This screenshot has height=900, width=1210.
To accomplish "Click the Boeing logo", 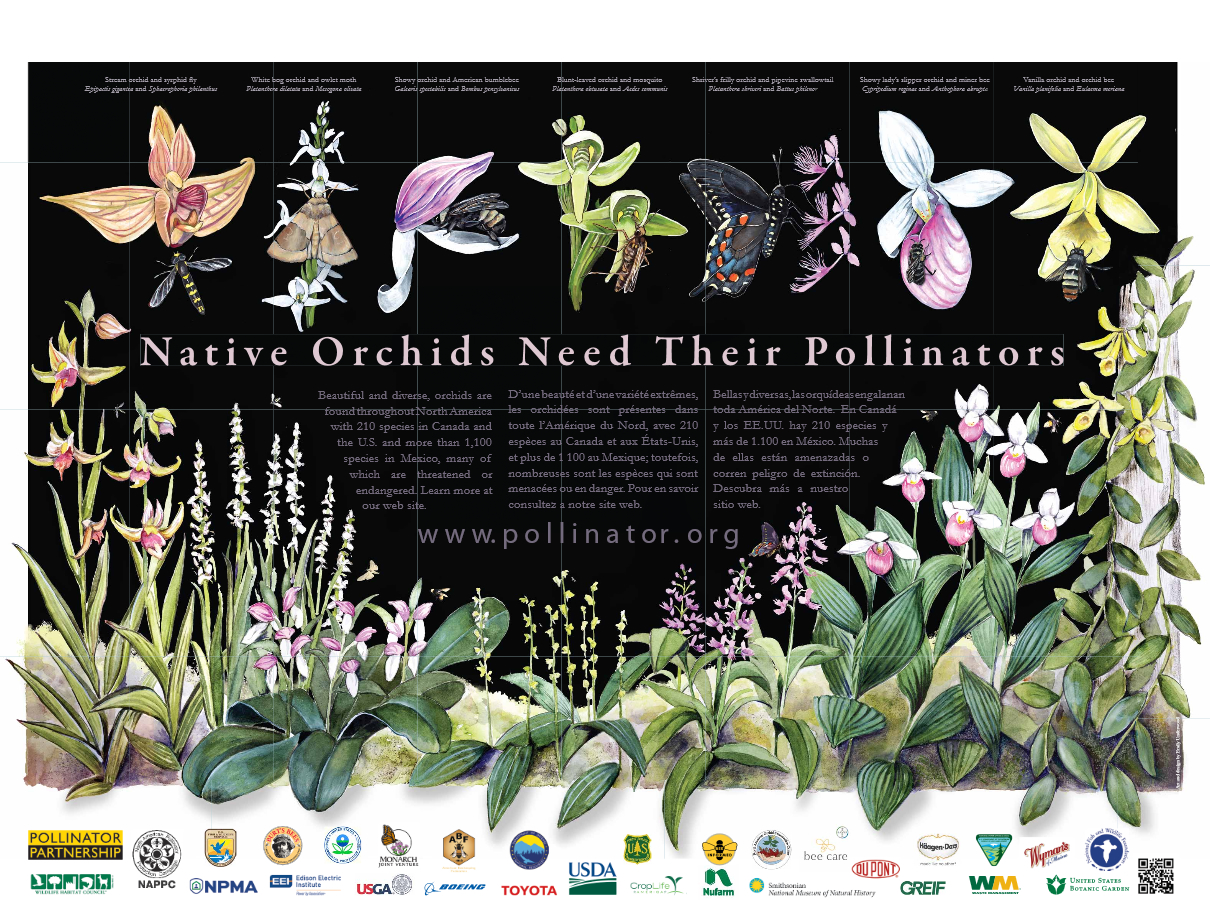I will (x=455, y=886).
